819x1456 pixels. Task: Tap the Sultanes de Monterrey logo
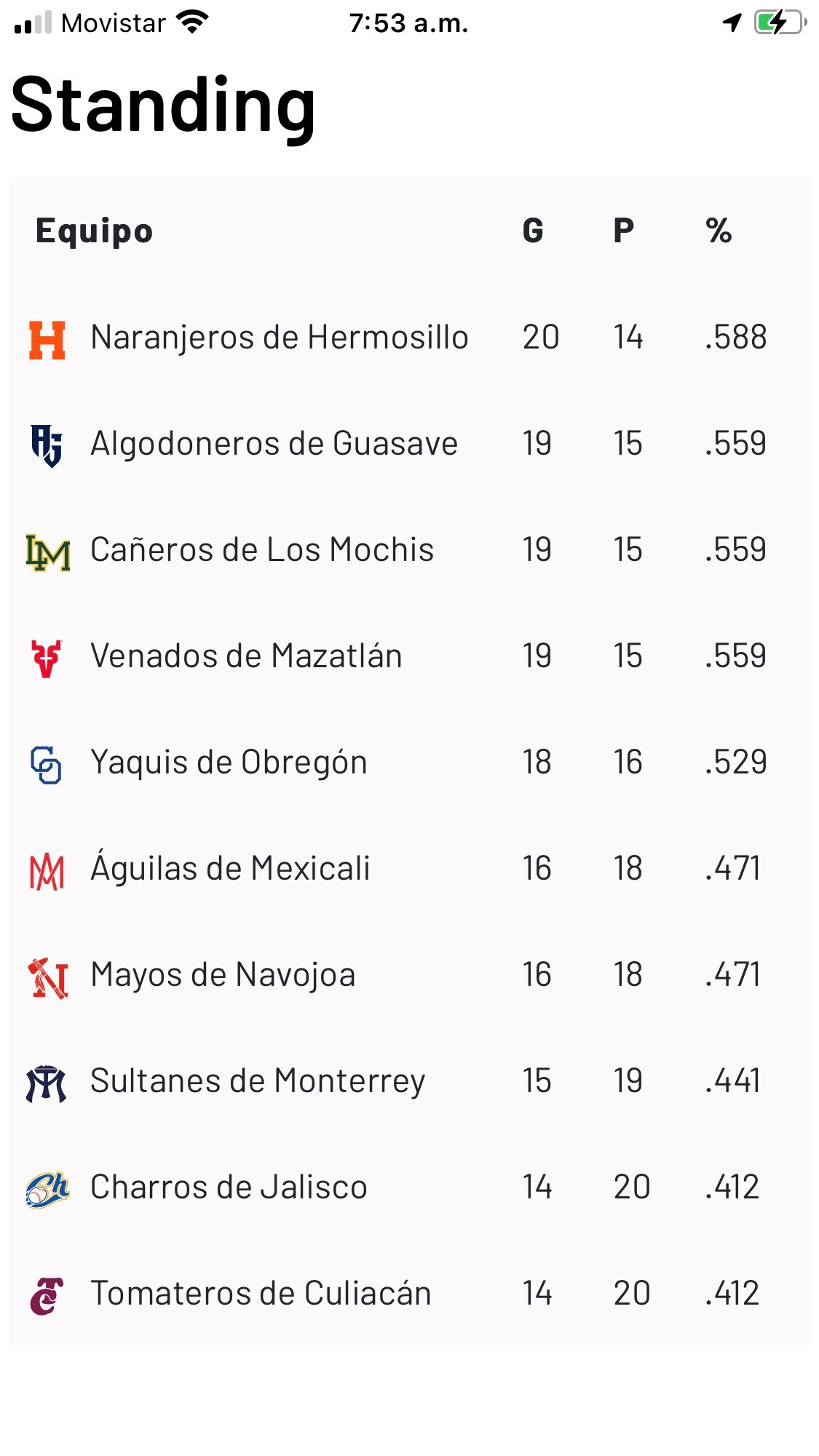[47, 1083]
